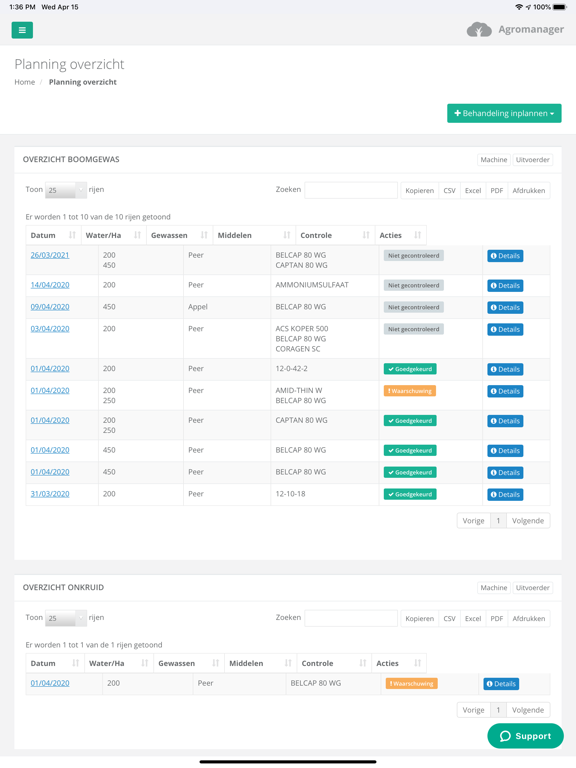
Task: View Details in the Onkruid table row
Action: [x=501, y=684]
